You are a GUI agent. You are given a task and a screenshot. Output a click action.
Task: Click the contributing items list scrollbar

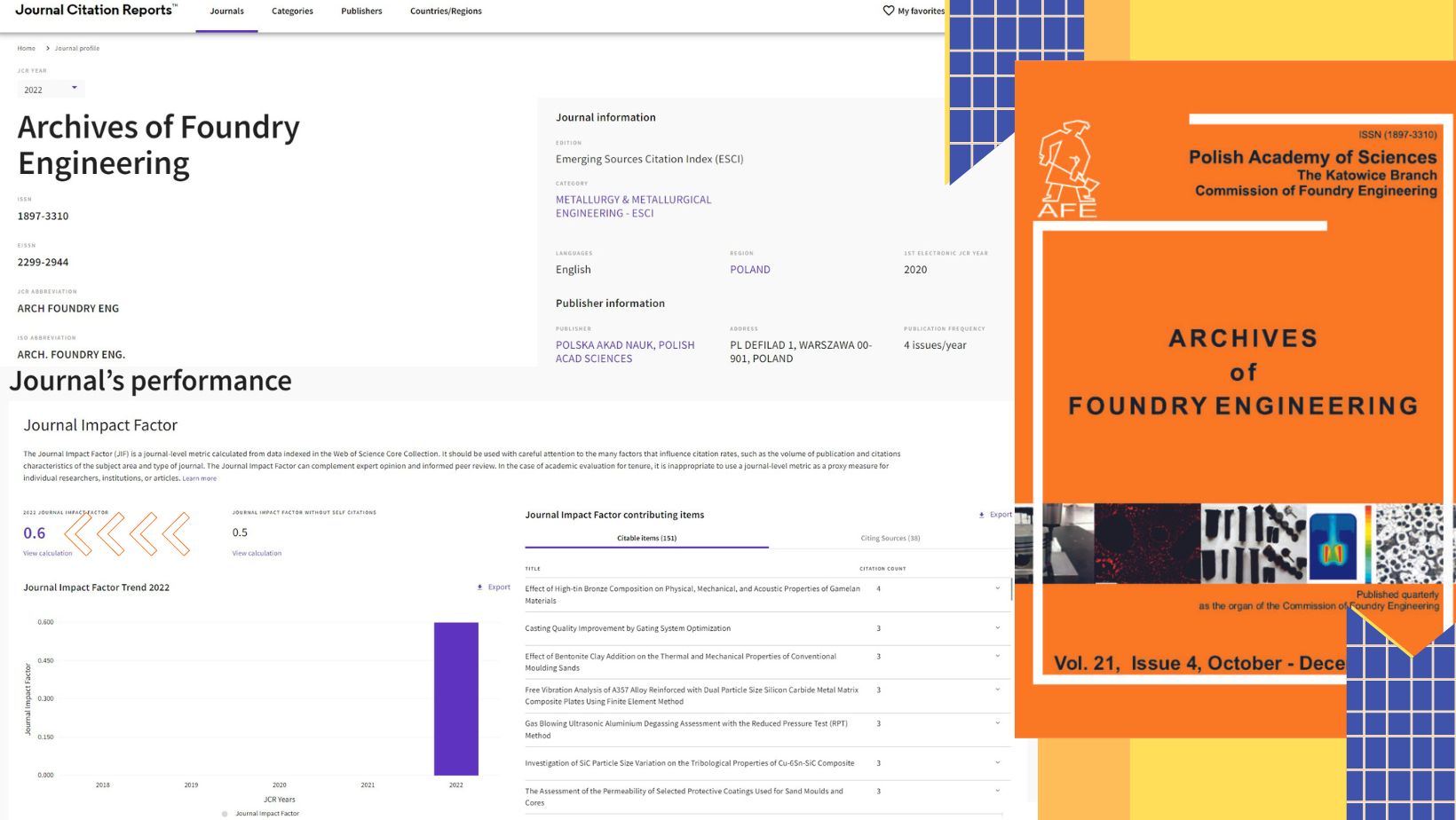pyautogui.click(x=1011, y=589)
